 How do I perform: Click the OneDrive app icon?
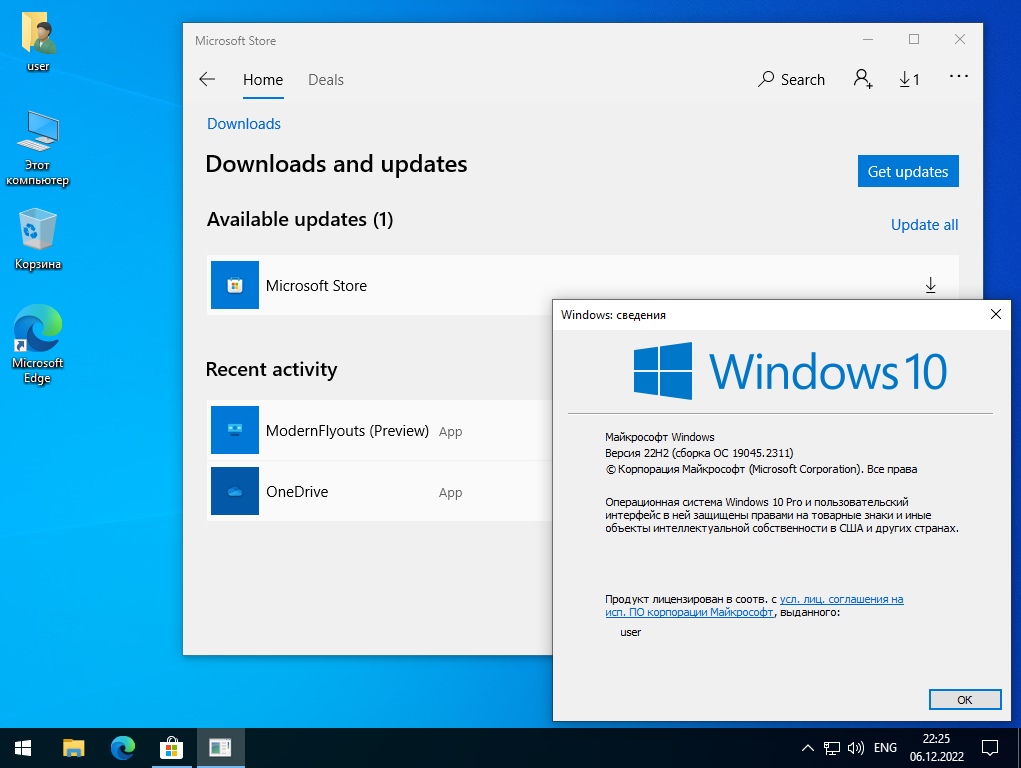tap(235, 491)
